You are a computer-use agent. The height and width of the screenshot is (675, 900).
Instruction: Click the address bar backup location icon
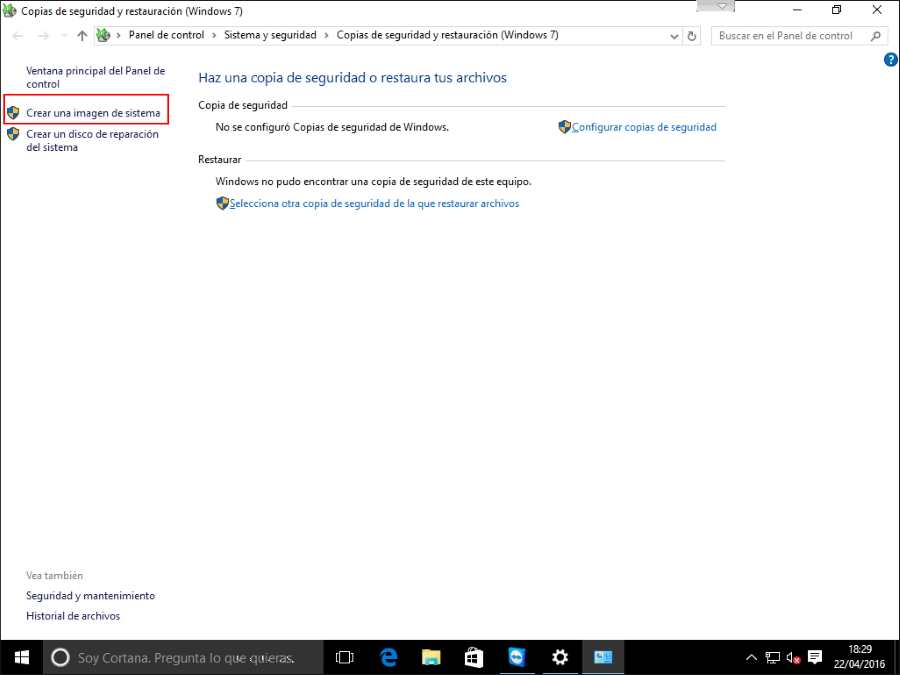(x=103, y=35)
